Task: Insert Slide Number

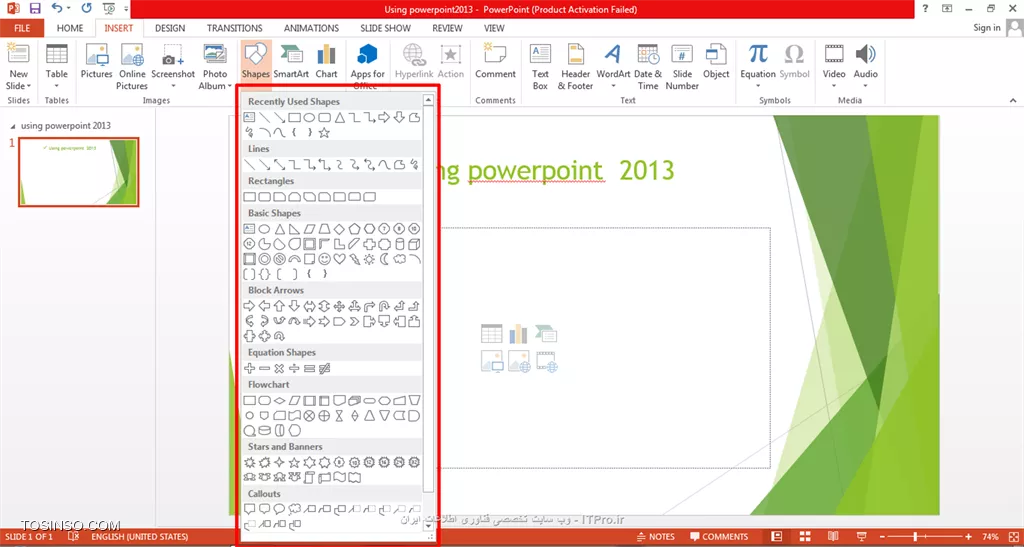Action: point(682,67)
